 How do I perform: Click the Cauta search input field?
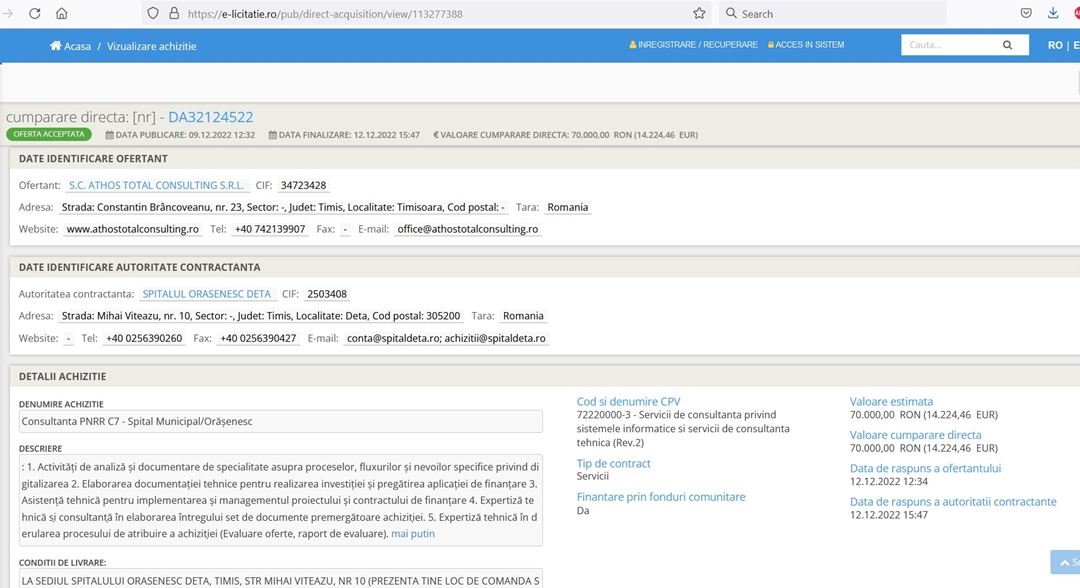(950, 45)
